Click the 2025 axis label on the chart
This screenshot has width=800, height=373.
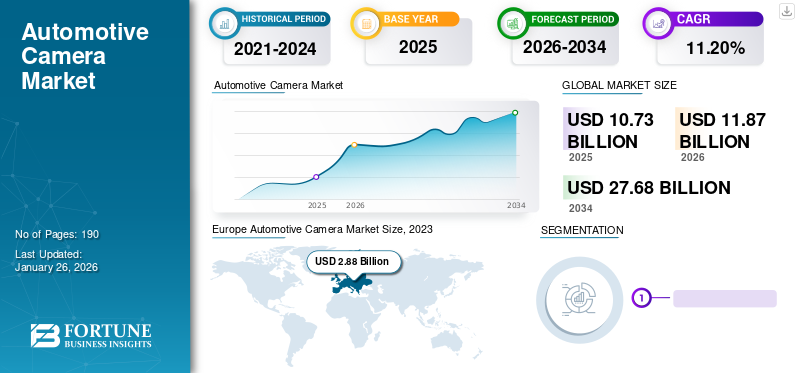(x=317, y=205)
